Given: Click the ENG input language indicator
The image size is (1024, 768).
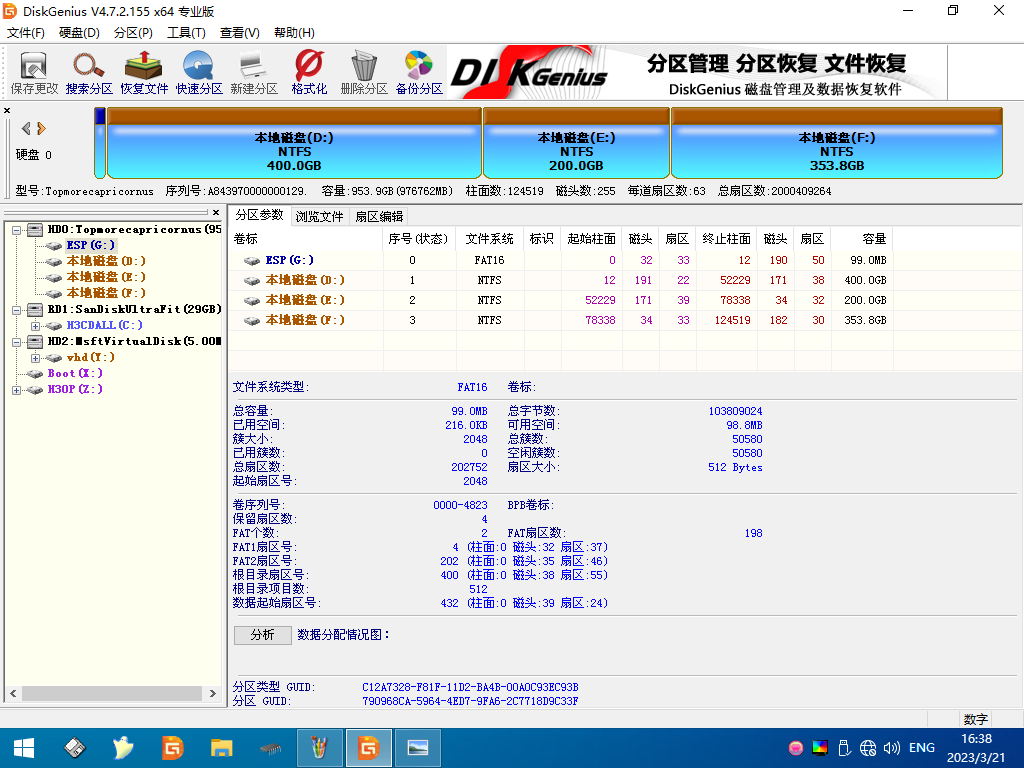Looking at the screenshot, I should click(x=921, y=748).
